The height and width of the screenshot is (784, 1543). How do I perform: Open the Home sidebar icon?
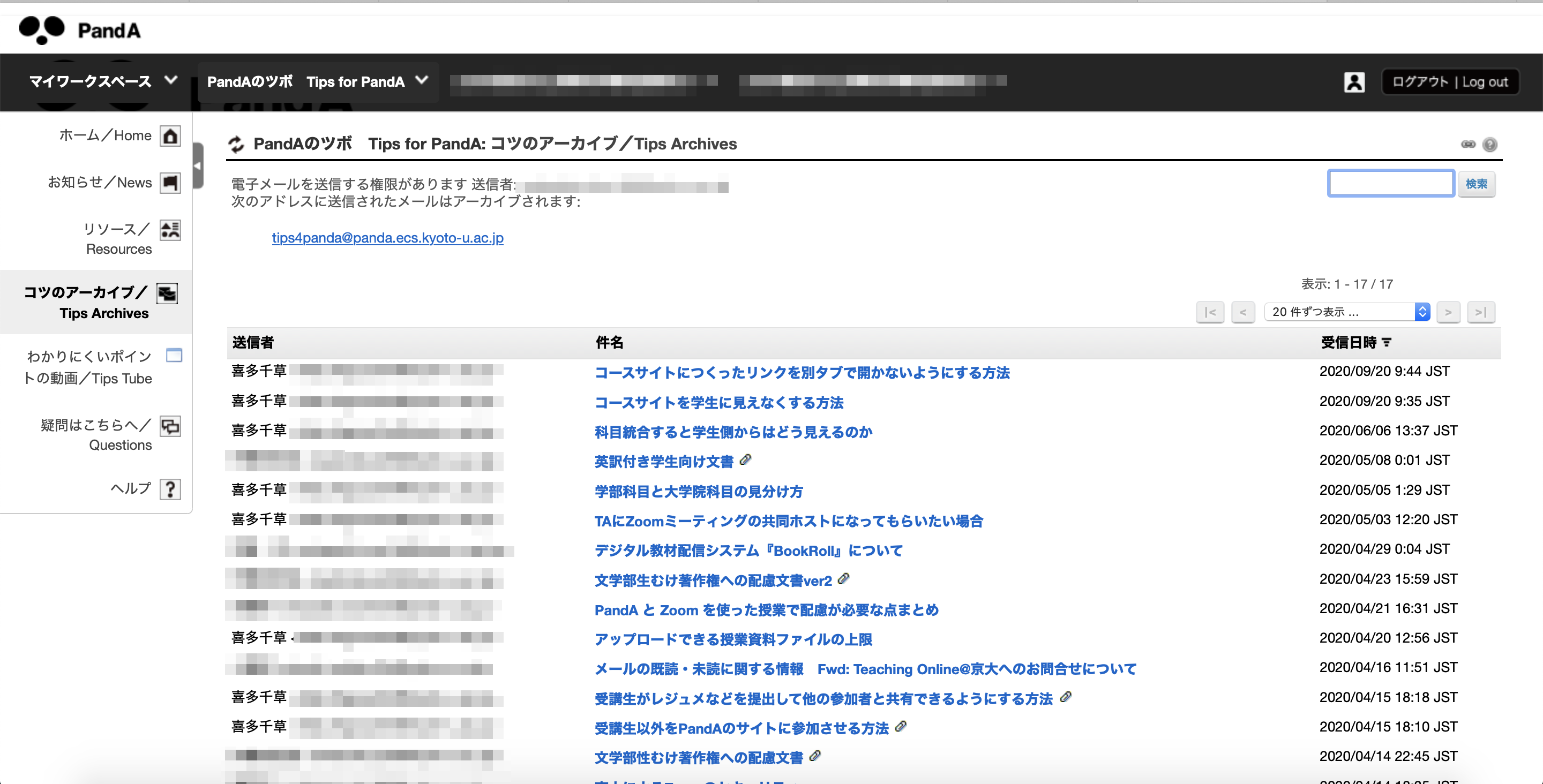[170, 136]
